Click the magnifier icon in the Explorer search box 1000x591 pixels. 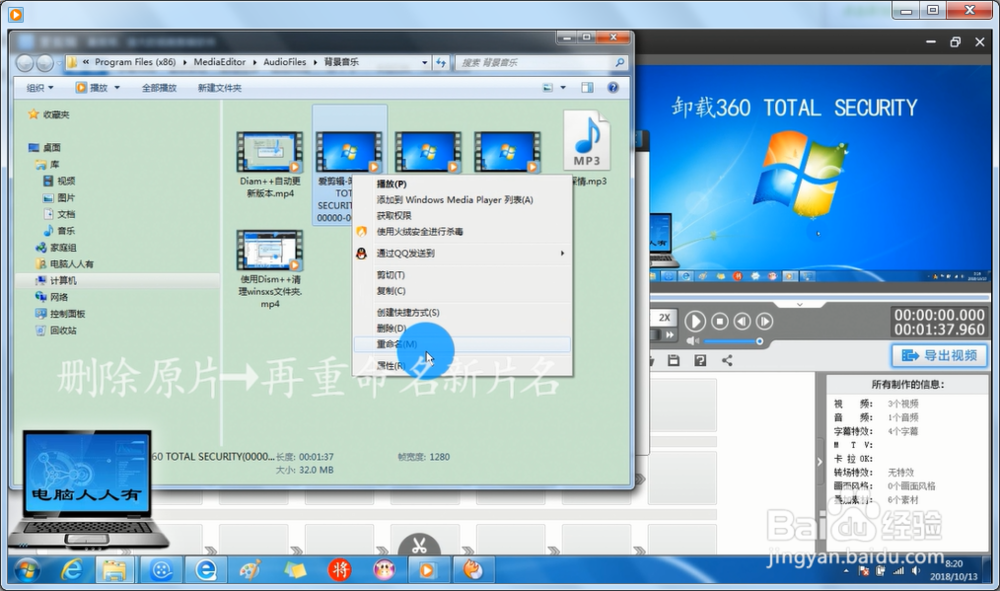[x=619, y=62]
